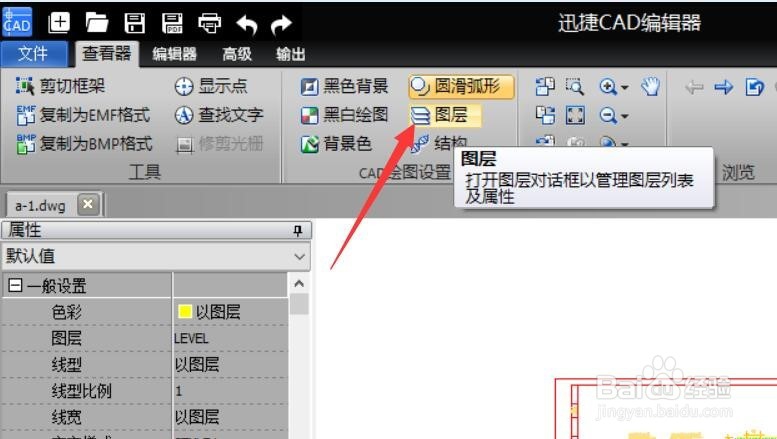Click the zoom out magnifier icon
The image size is (777, 439).
[608, 115]
